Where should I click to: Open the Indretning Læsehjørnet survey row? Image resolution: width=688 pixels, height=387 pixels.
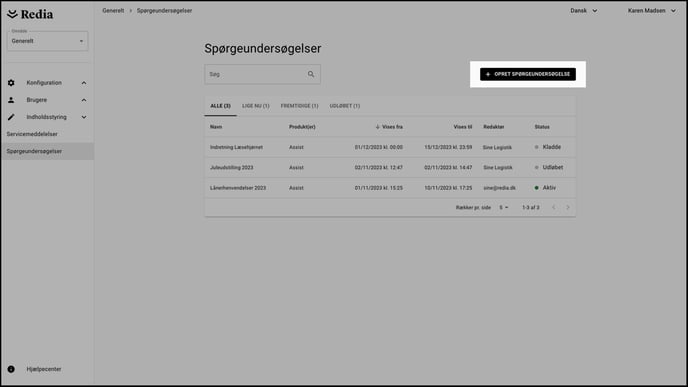pos(390,147)
